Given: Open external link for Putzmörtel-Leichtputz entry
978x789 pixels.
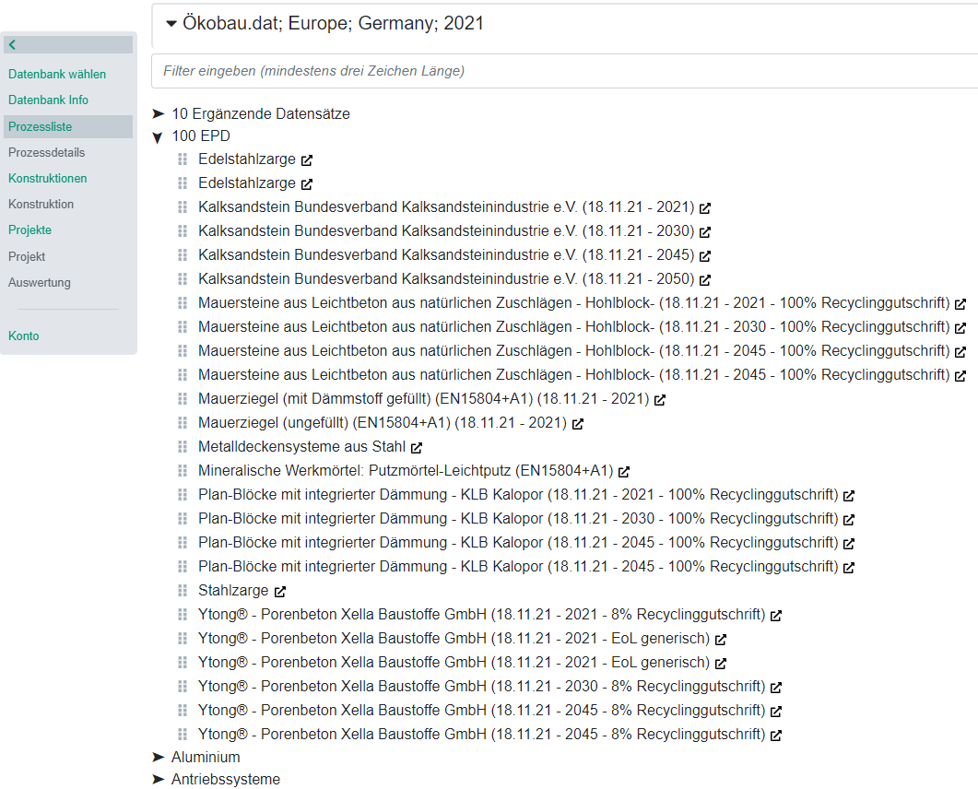Looking at the screenshot, I should point(624,472).
